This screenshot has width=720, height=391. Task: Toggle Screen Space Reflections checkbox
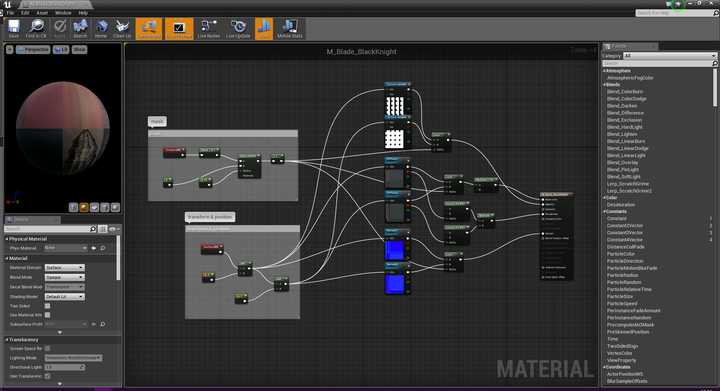click(47, 348)
